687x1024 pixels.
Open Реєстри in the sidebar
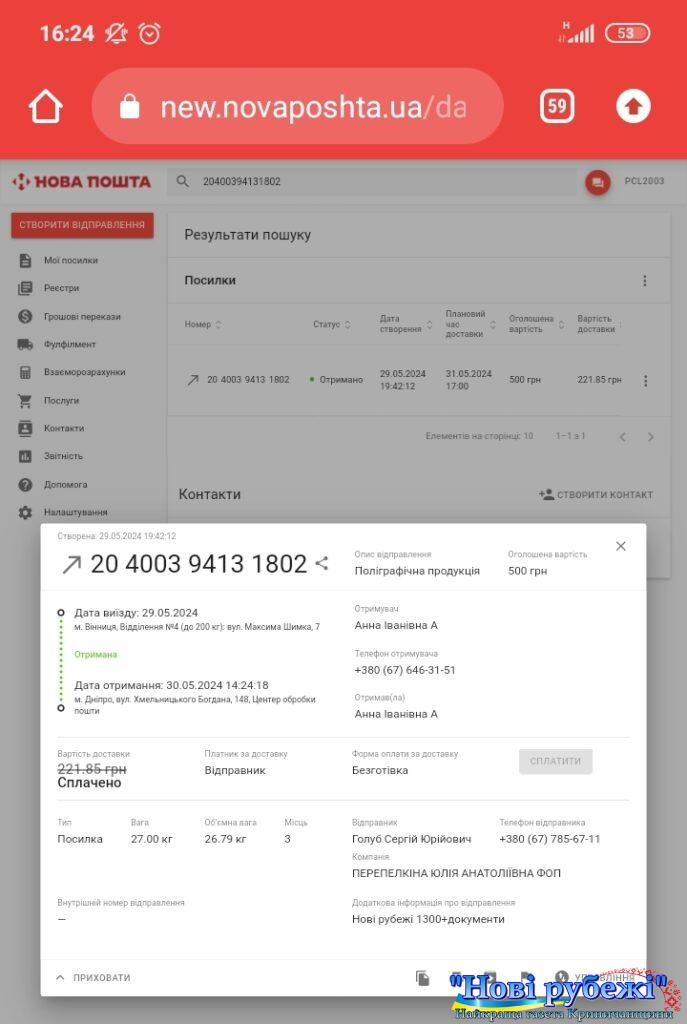point(61,288)
